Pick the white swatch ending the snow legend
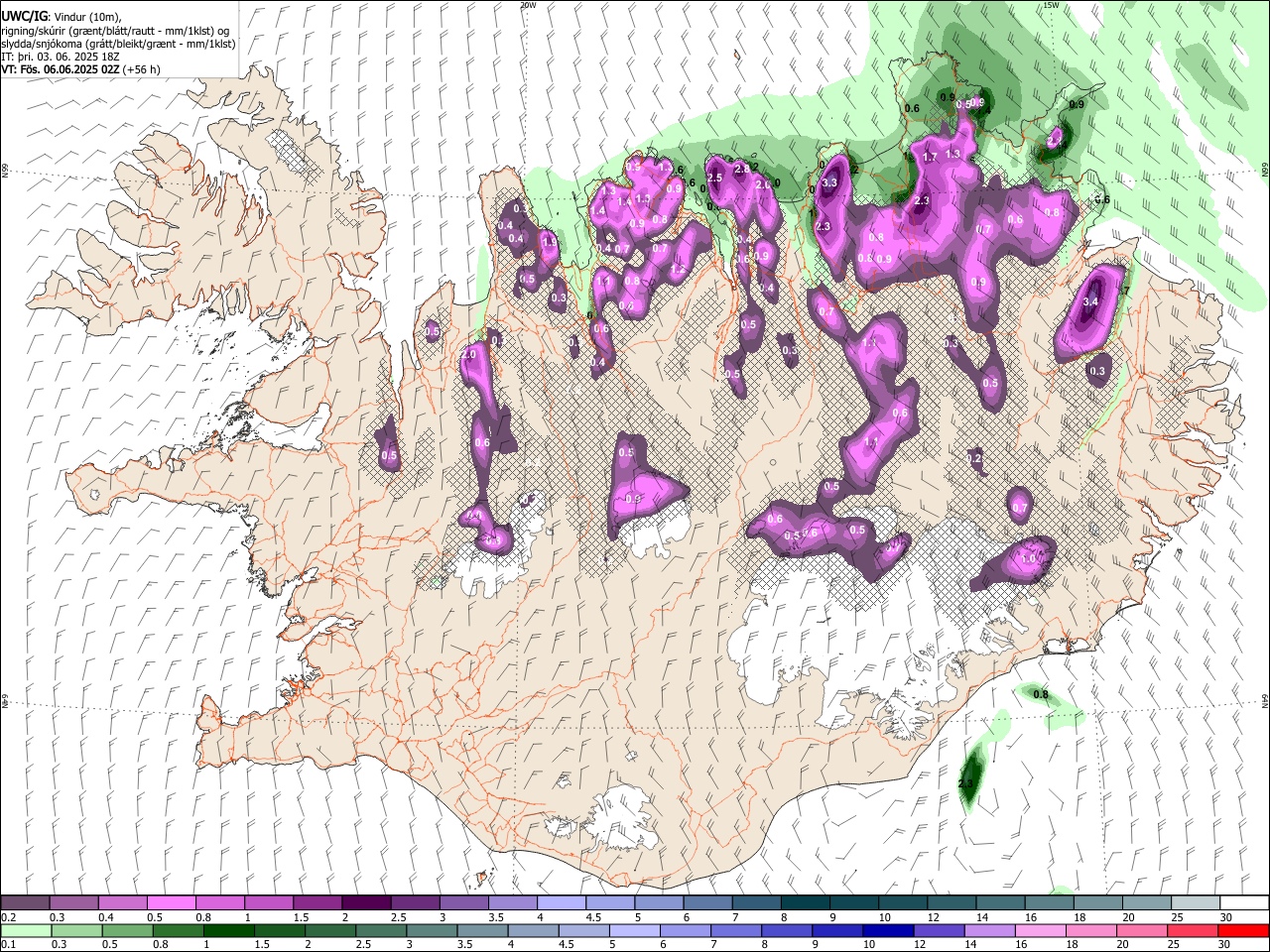 click(x=1244, y=902)
